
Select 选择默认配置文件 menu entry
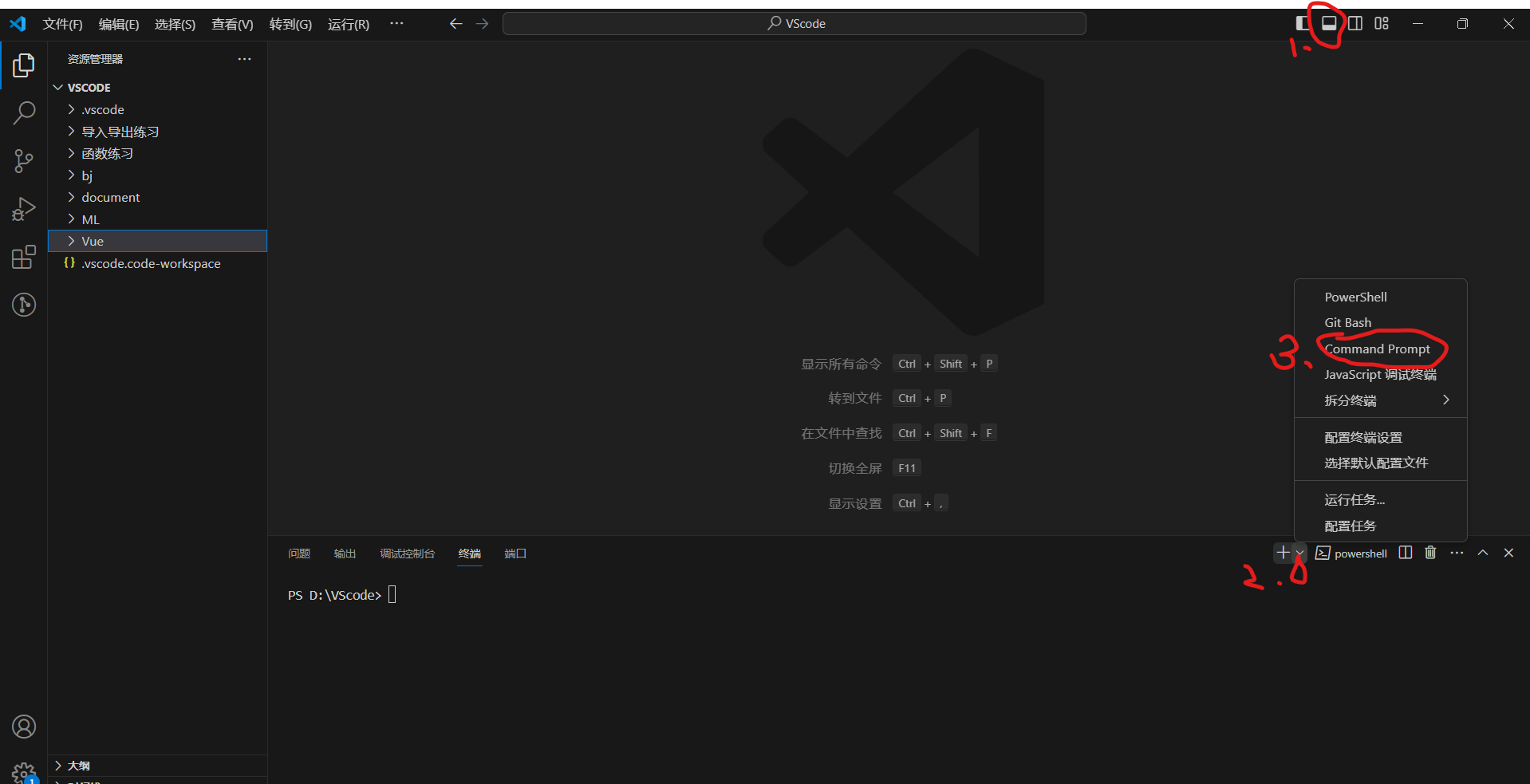coord(1381,463)
